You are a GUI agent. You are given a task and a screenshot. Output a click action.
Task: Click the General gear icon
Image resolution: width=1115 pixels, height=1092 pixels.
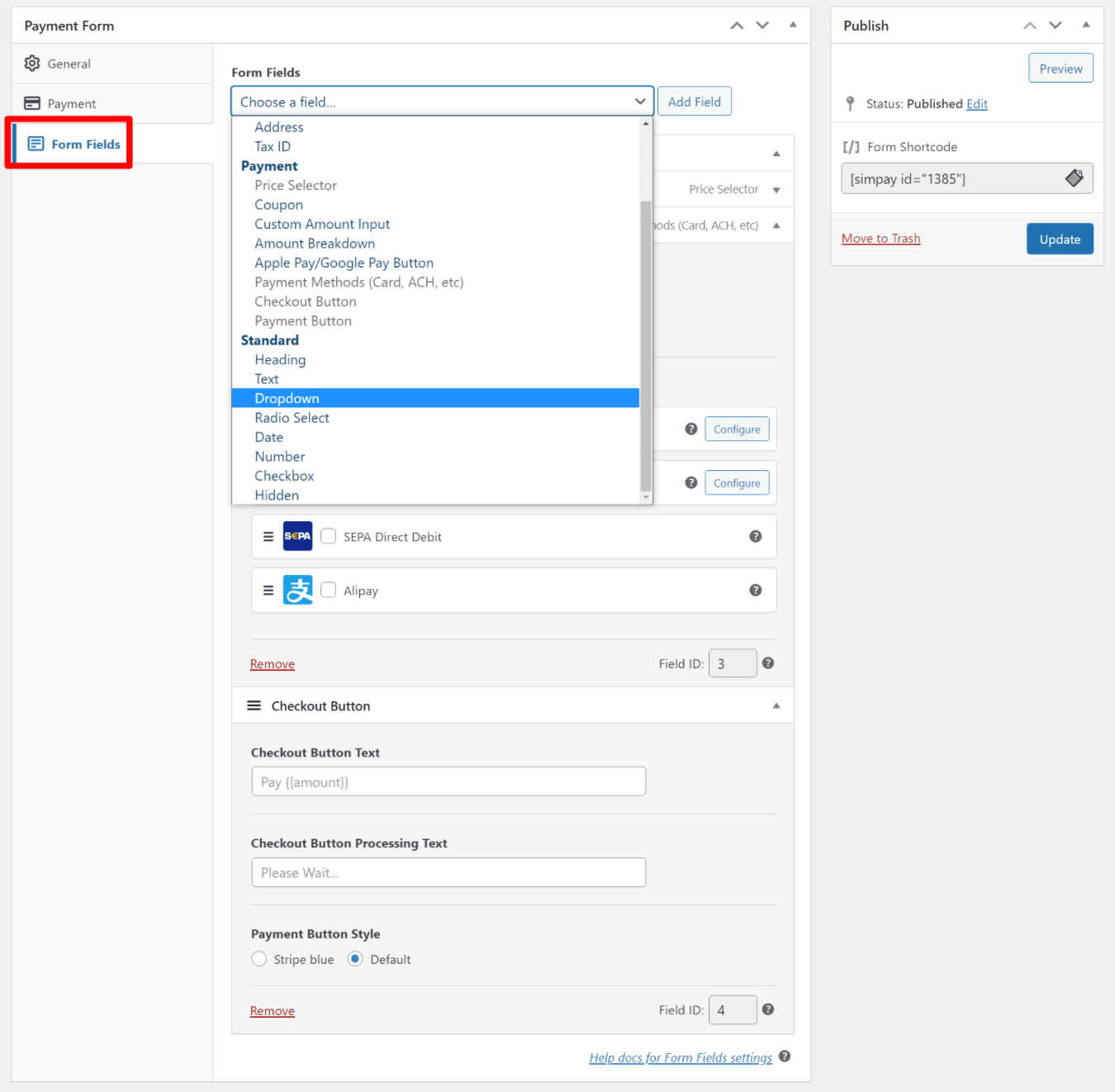click(x=32, y=64)
